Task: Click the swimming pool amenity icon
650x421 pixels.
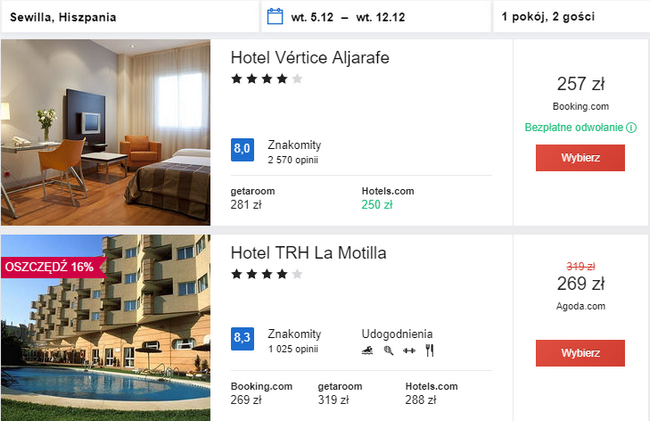Action: (x=367, y=351)
